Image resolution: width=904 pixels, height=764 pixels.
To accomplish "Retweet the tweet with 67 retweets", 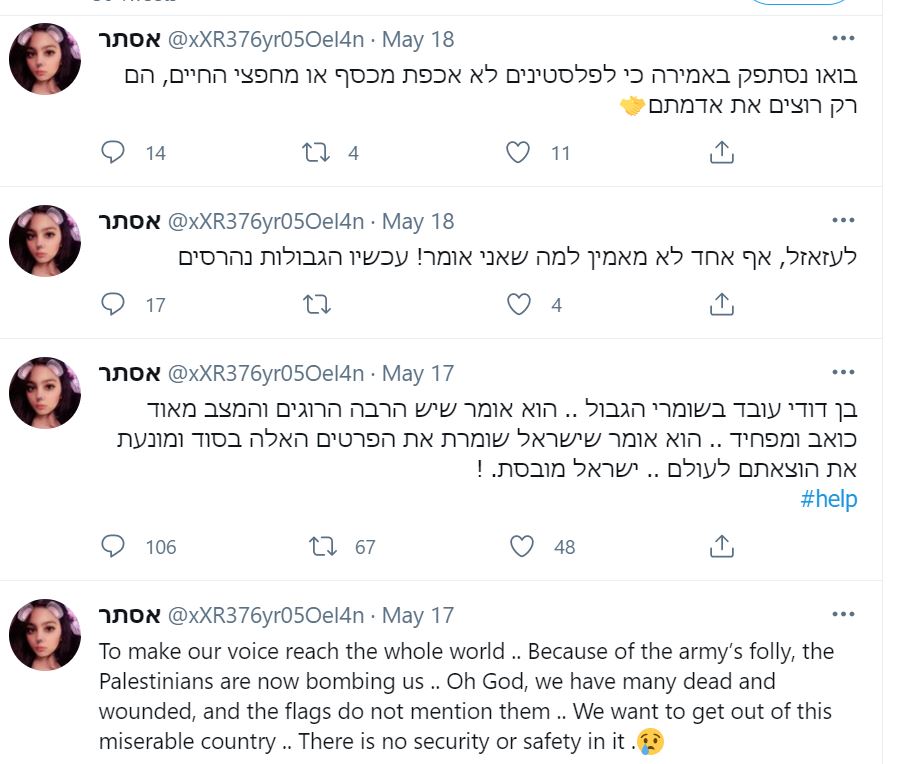I will coord(323,547).
